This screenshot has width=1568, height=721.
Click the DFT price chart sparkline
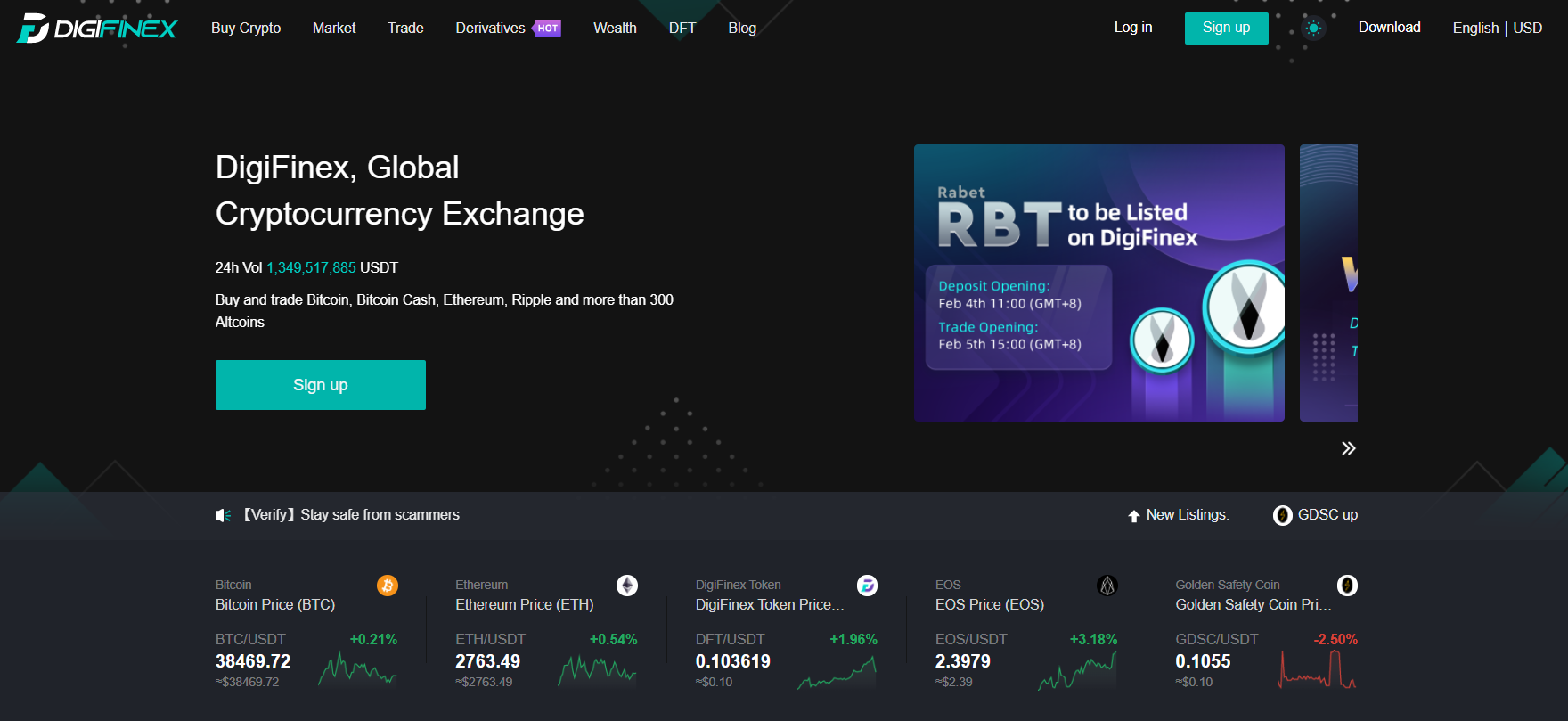pyautogui.click(x=837, y=672)
